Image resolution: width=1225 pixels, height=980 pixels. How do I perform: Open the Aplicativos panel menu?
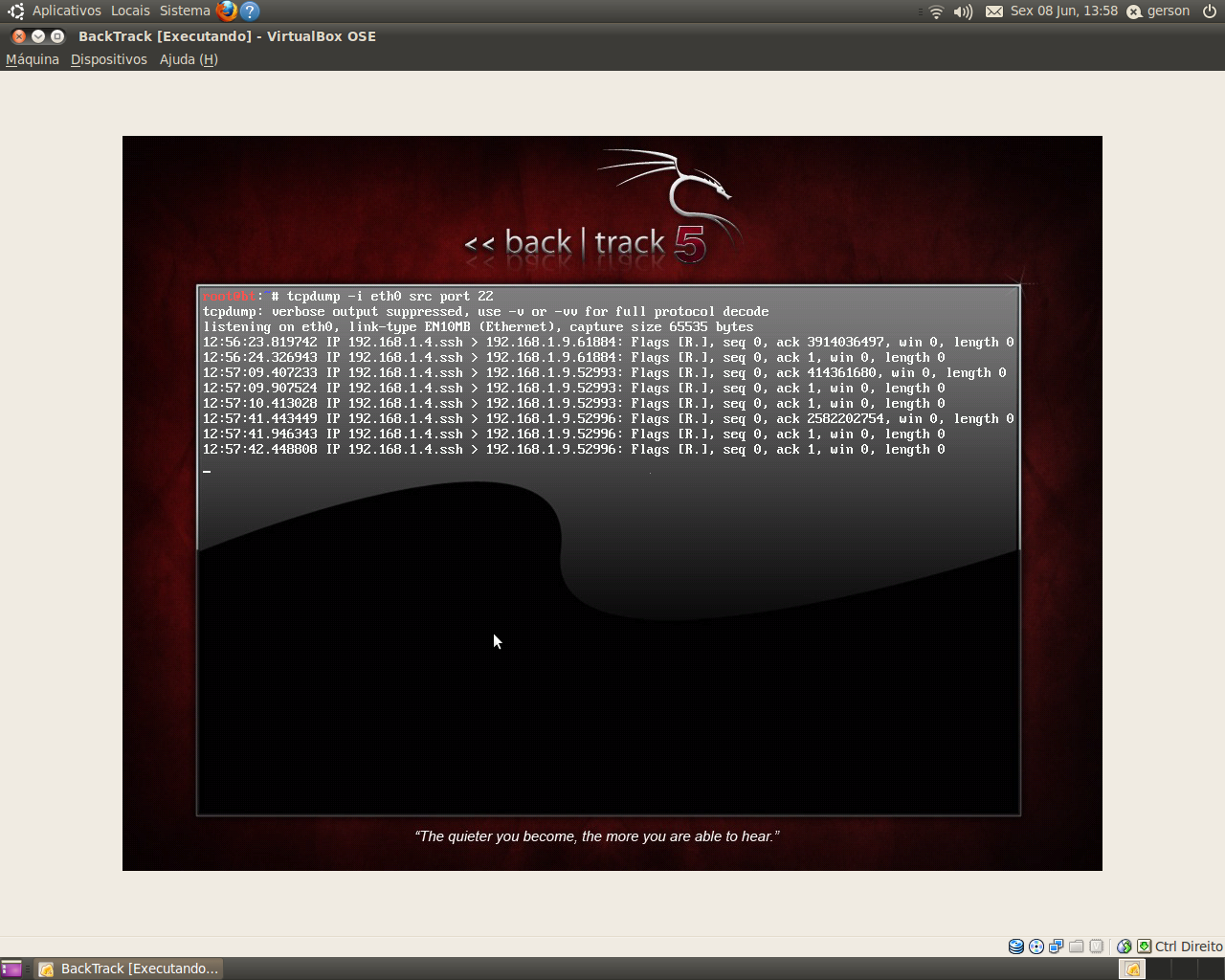tap(67, 11)
